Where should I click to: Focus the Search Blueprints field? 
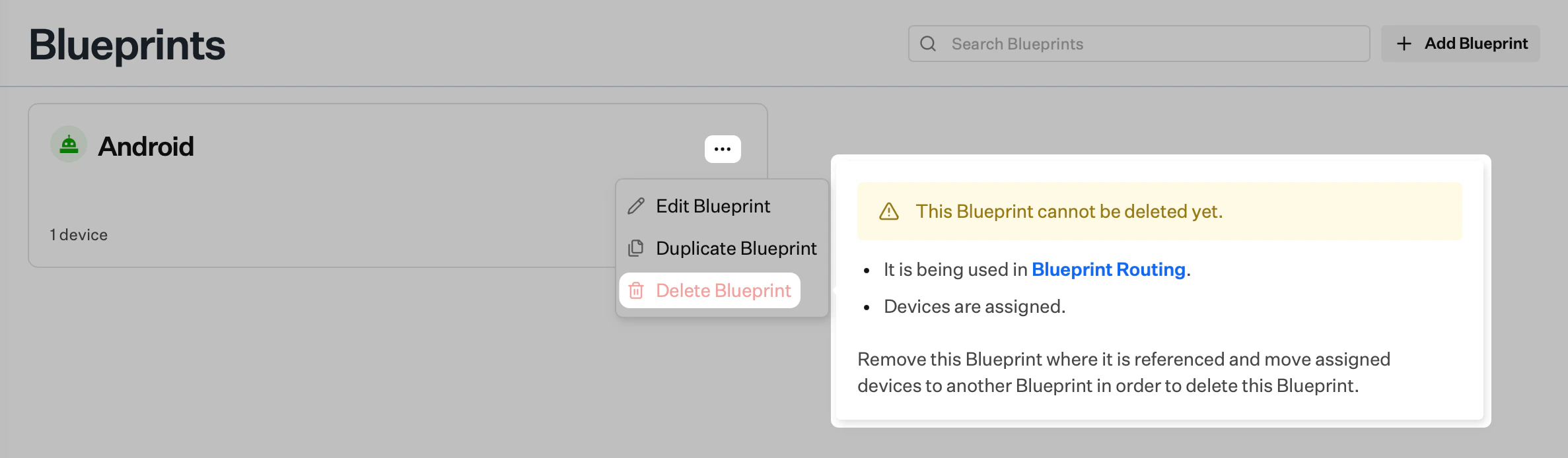1139,44
